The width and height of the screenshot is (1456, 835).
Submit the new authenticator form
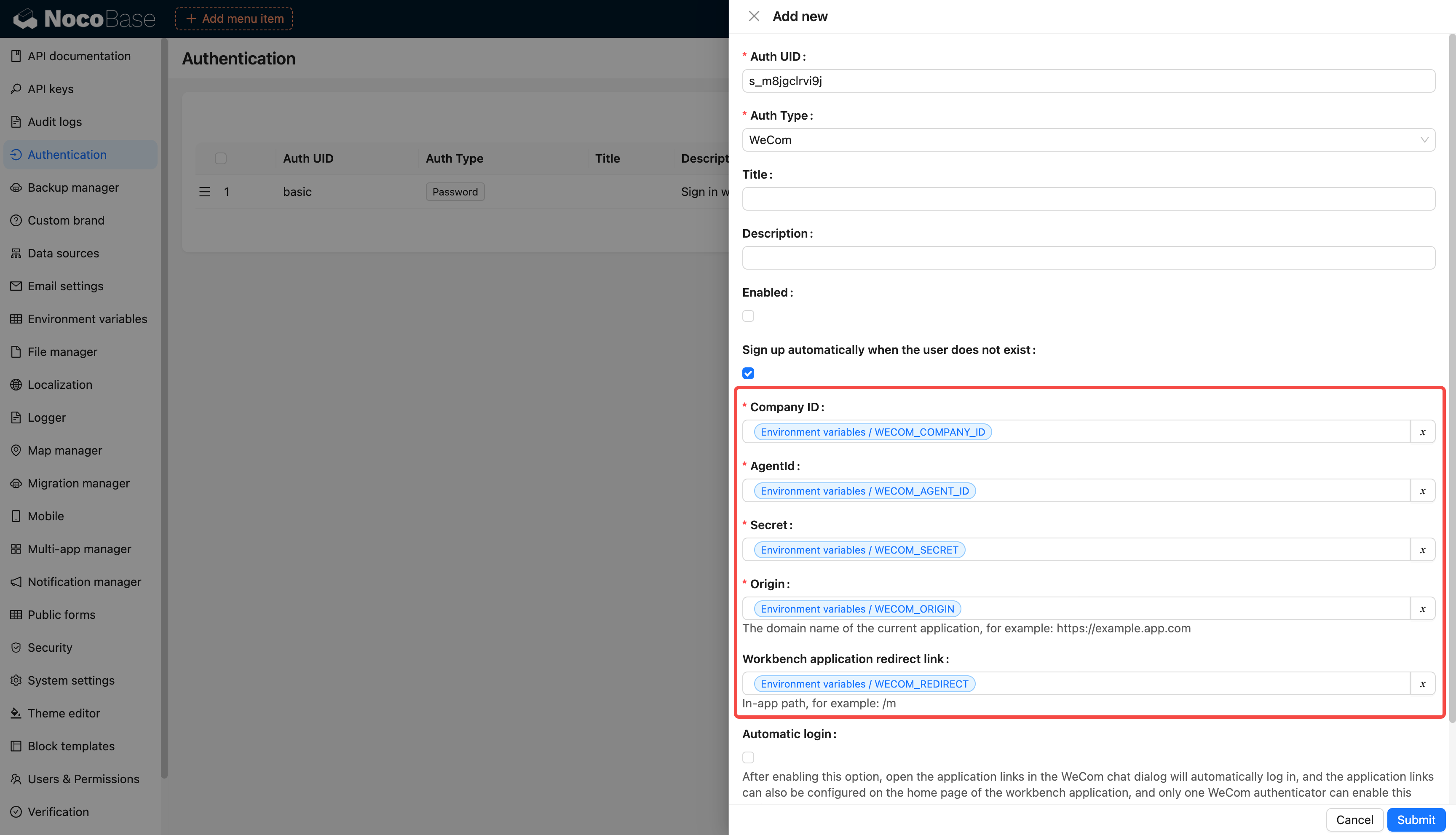coord(1415,819)
